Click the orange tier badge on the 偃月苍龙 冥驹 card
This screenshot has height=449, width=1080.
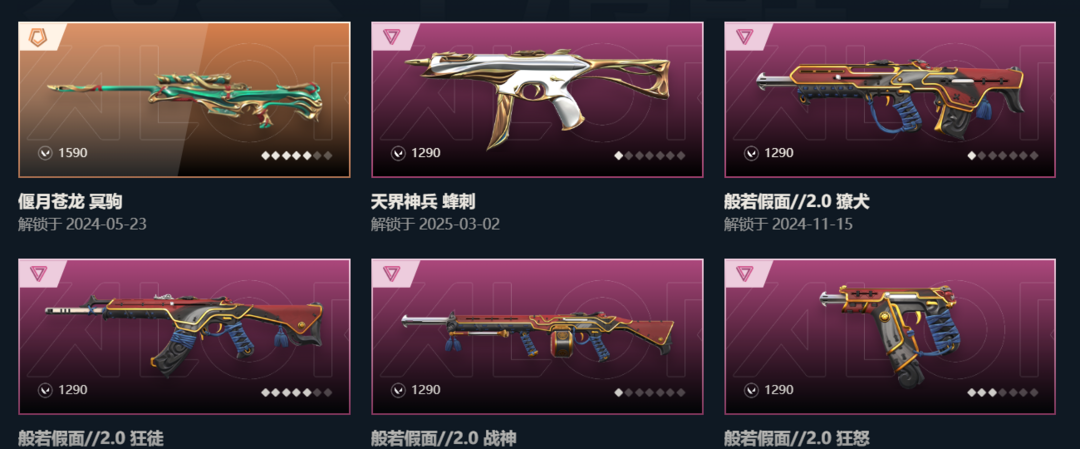click(x=37, y=36)
